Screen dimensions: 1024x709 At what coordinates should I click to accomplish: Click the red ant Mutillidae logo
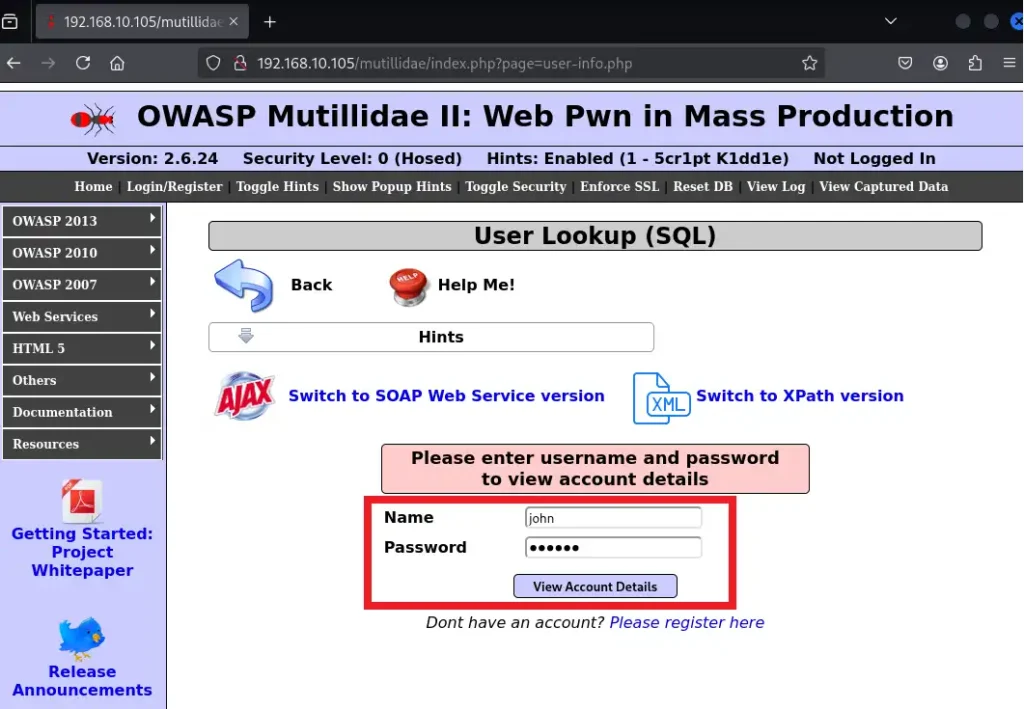coord(93,119)
